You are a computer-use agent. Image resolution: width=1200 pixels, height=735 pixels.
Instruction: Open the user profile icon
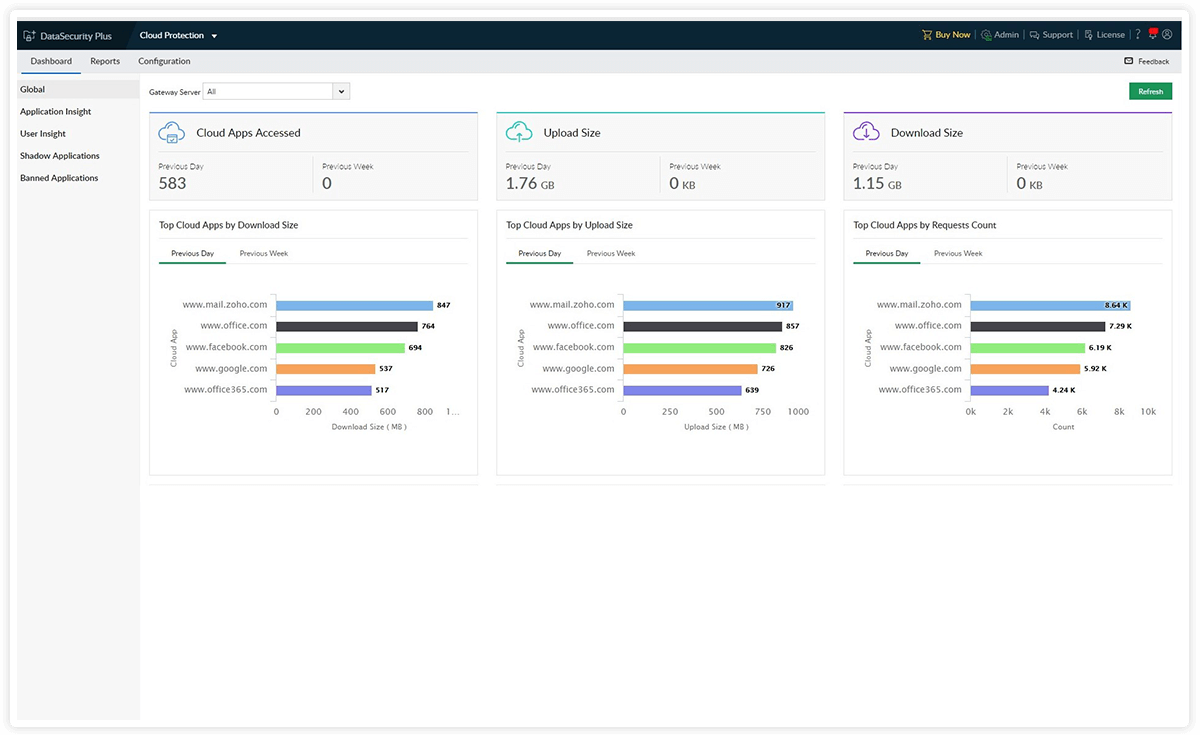(1167, 35)
